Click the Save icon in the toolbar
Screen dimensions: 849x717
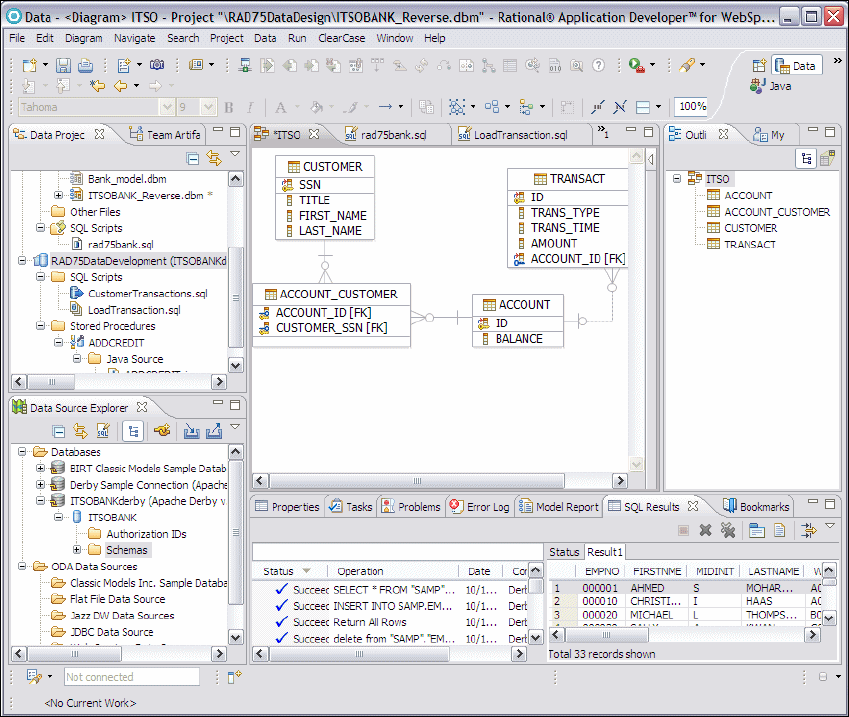(63, 65)
